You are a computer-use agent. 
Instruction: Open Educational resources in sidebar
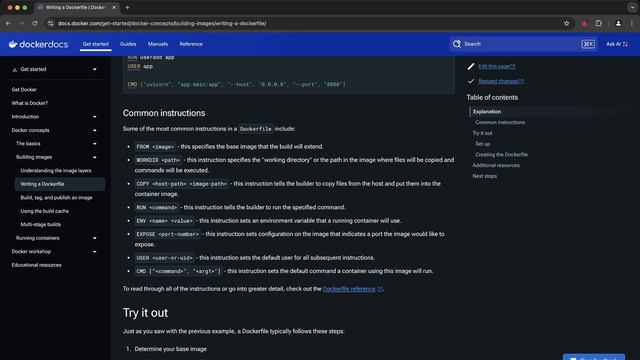pos(36,265)
